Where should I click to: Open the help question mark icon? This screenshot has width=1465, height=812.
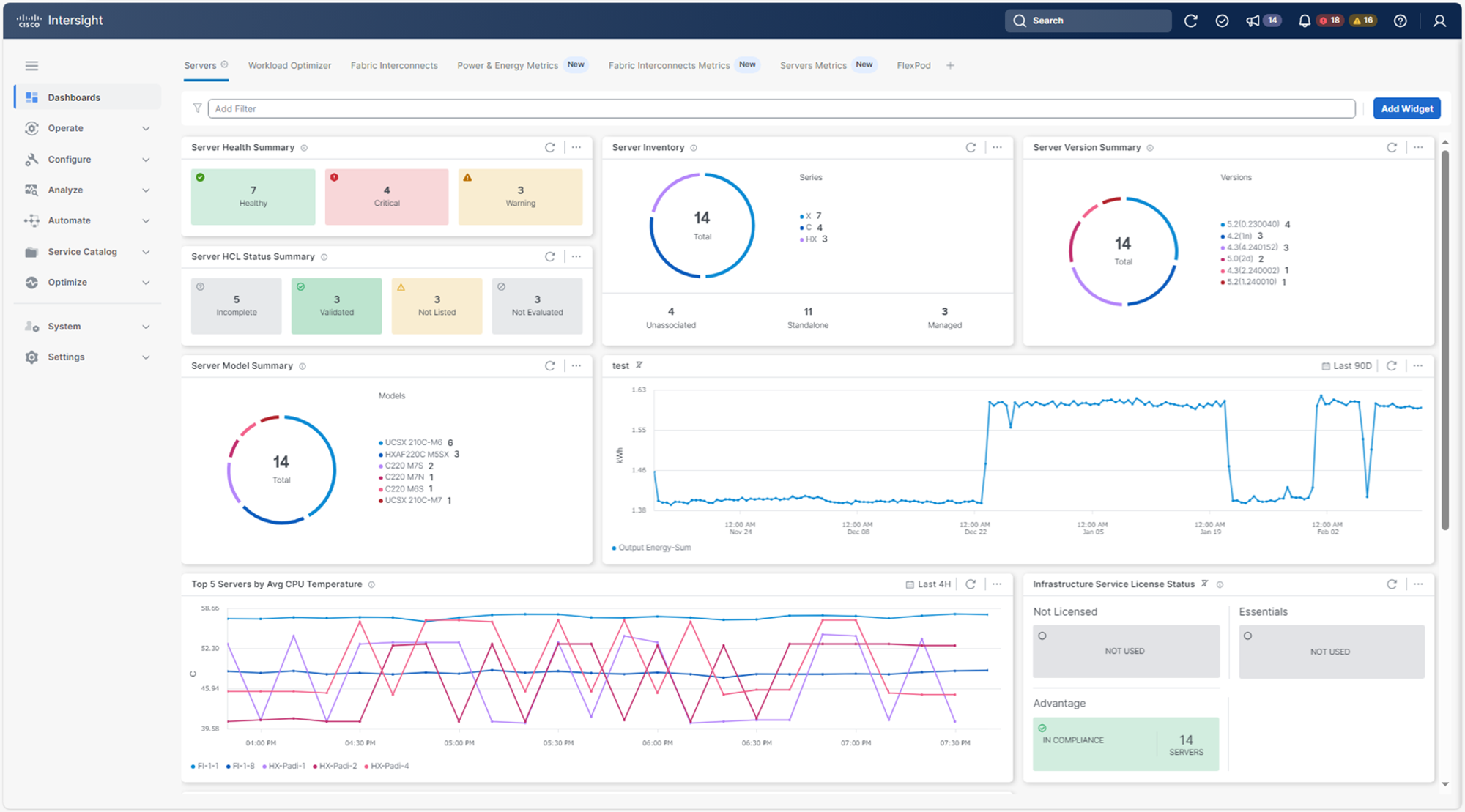(1401, 21)
